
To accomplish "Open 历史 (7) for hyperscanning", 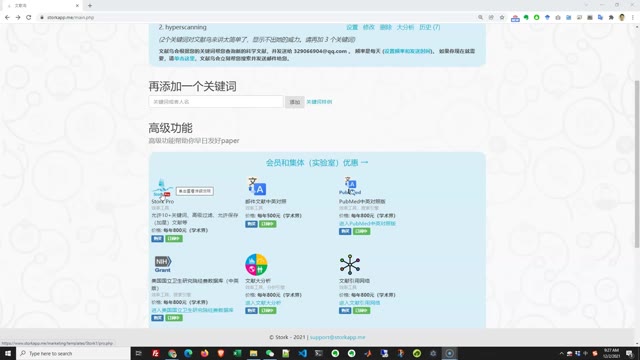I will pyautogui.click(x=429, y=27).
